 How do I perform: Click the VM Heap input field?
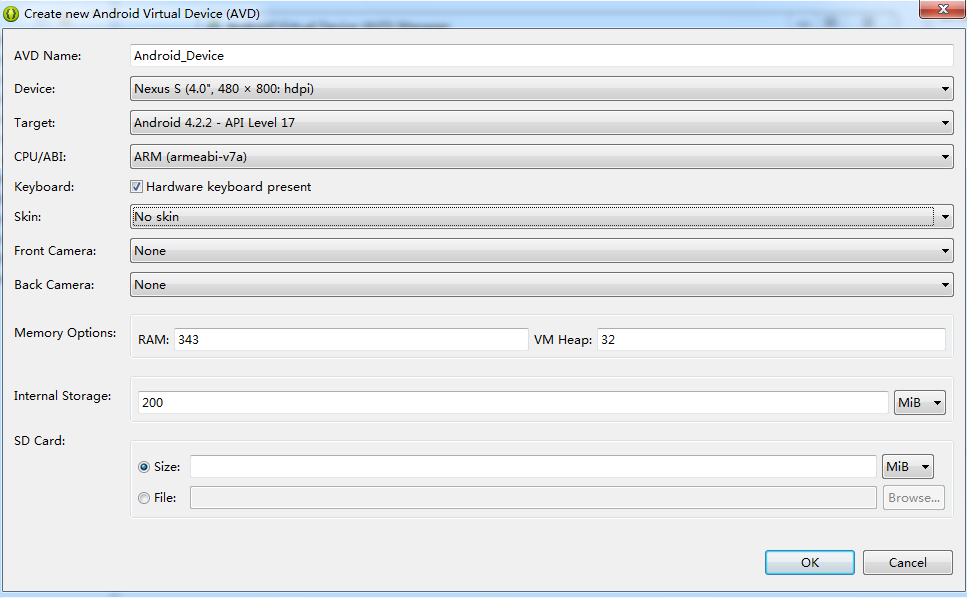pyautogui.click(x=771, y=340)
